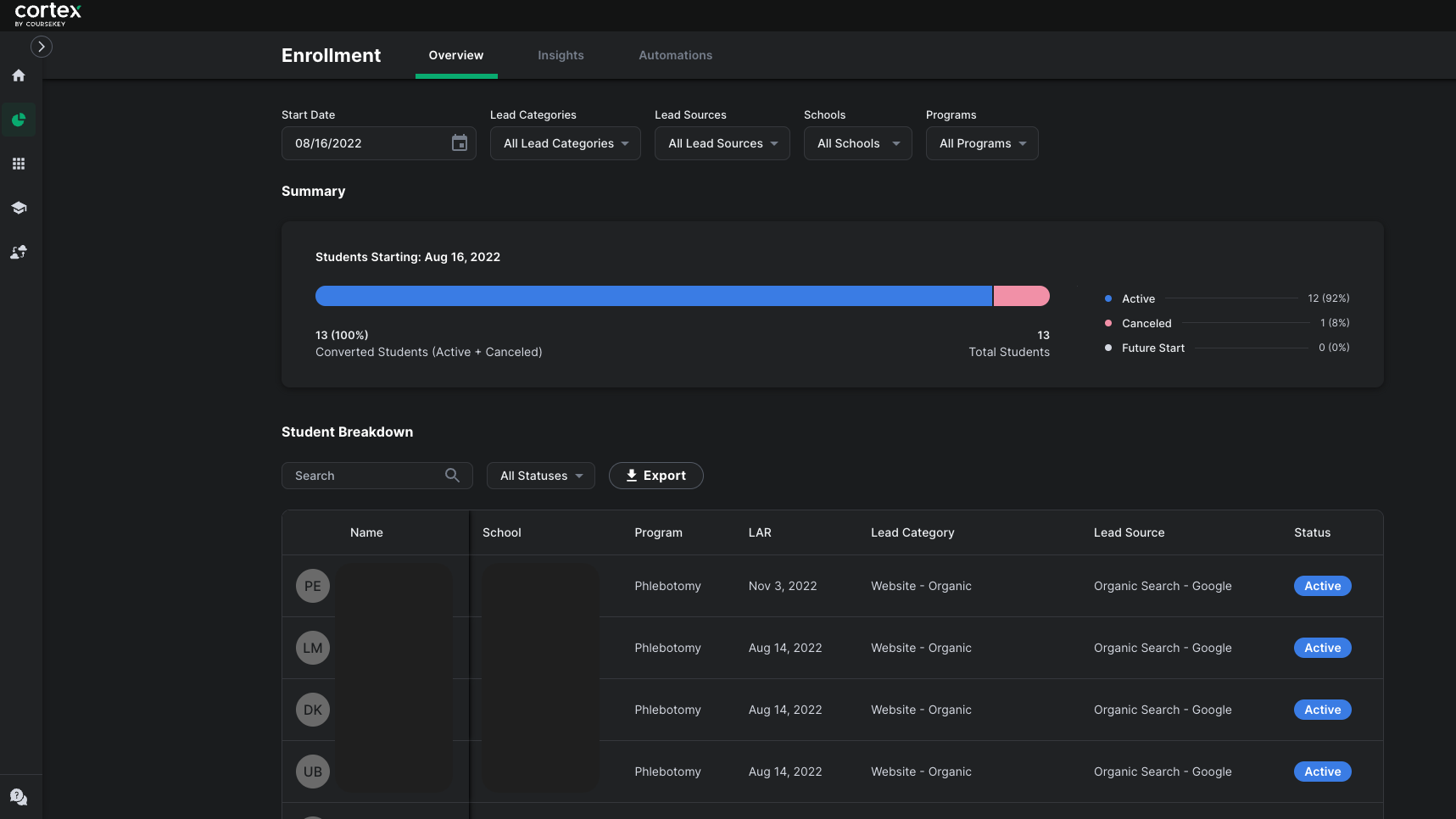
Task: Sort by the Lead Category column header
Action: coord(912,532)
